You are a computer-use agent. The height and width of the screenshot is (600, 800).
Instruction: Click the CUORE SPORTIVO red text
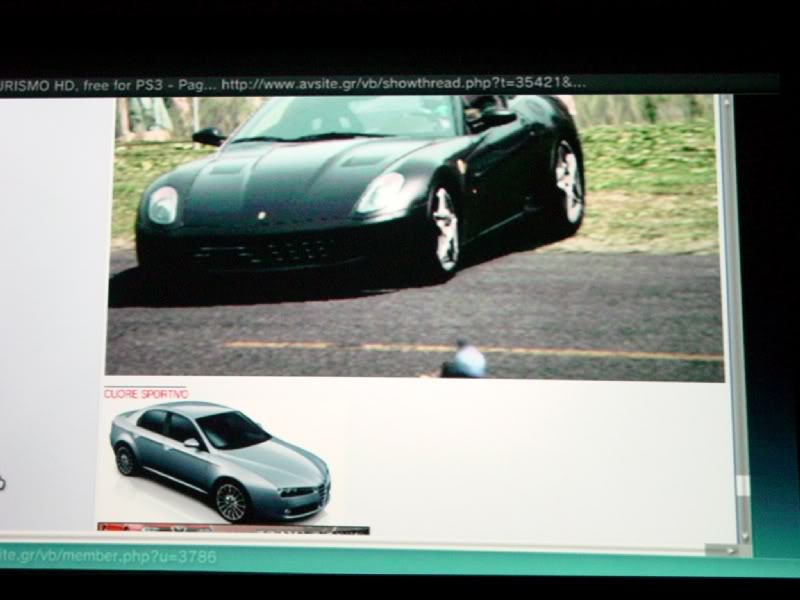click(146, 394)
